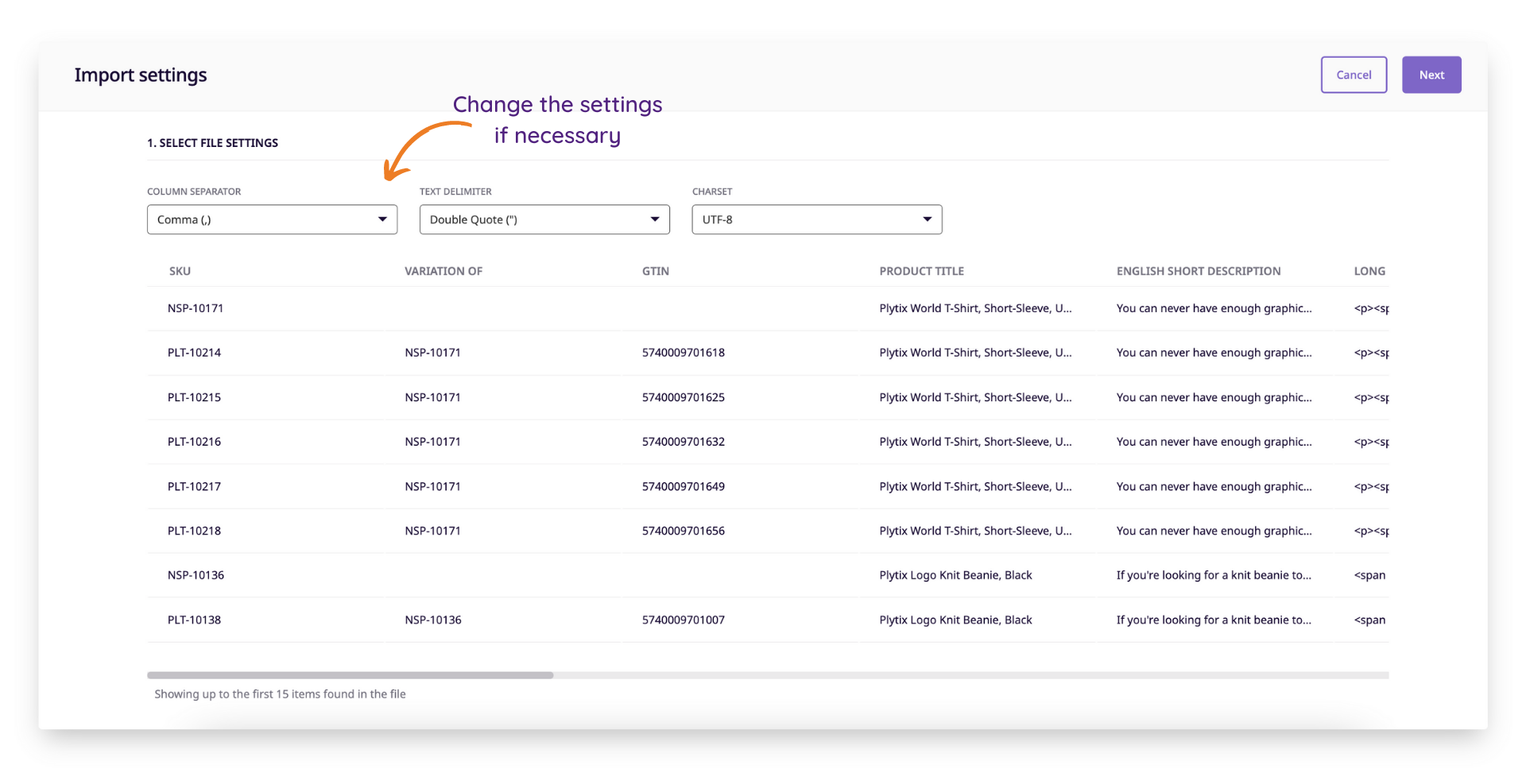Click GTIN value 5740009701649
This screenshot has height=784, width=1526.
pyautogui.click(x=683, y=486)
